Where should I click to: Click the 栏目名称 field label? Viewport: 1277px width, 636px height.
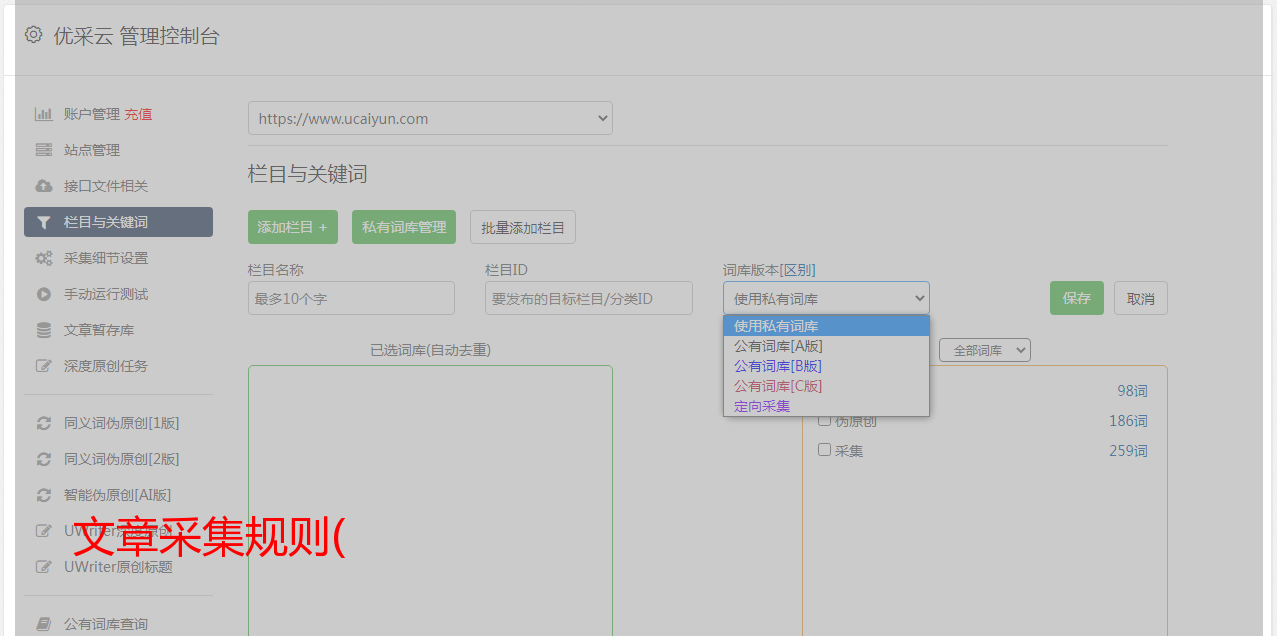pyautogui.click(x=276, y=270)
